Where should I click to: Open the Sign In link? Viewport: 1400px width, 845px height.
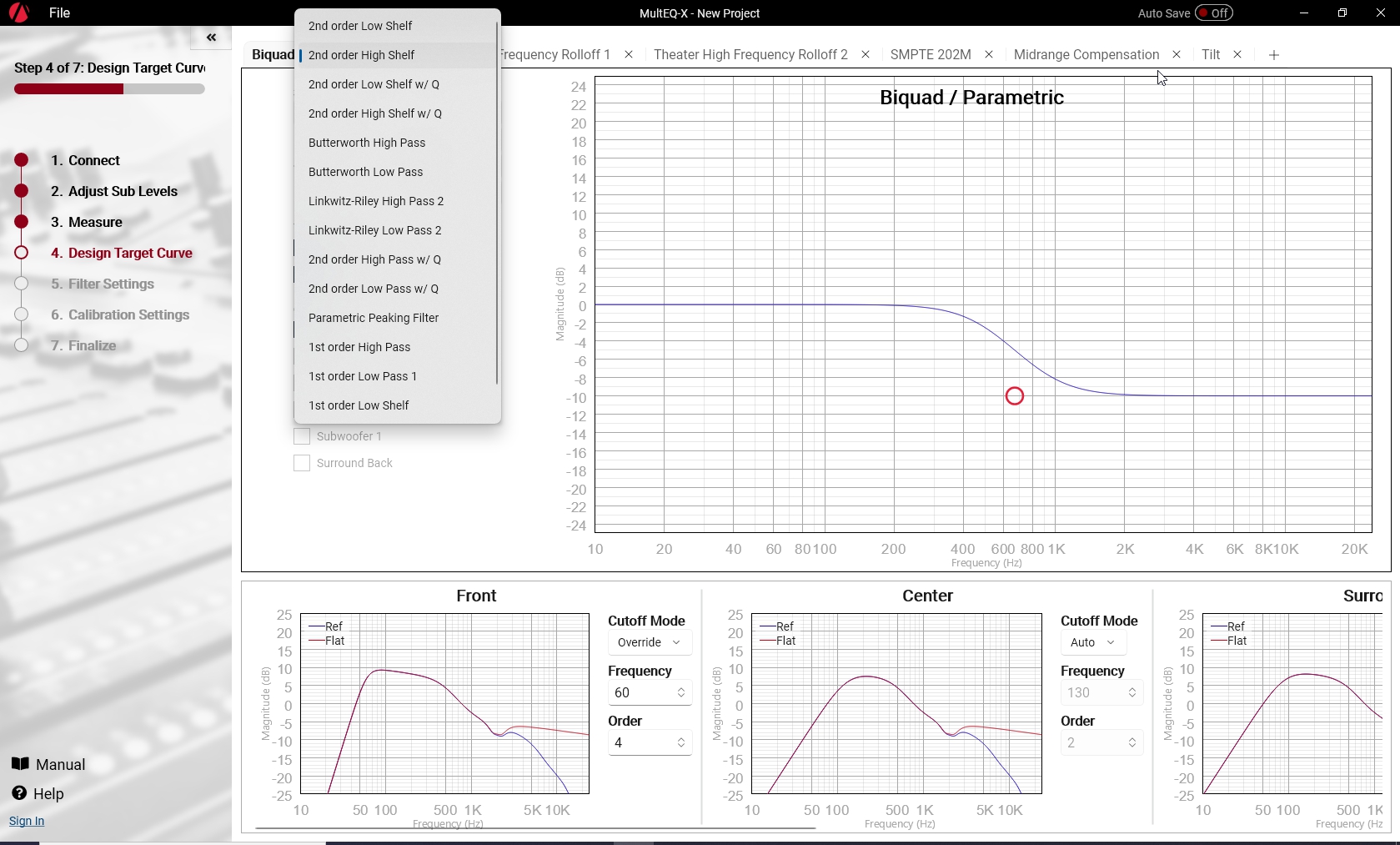point(27,821)
